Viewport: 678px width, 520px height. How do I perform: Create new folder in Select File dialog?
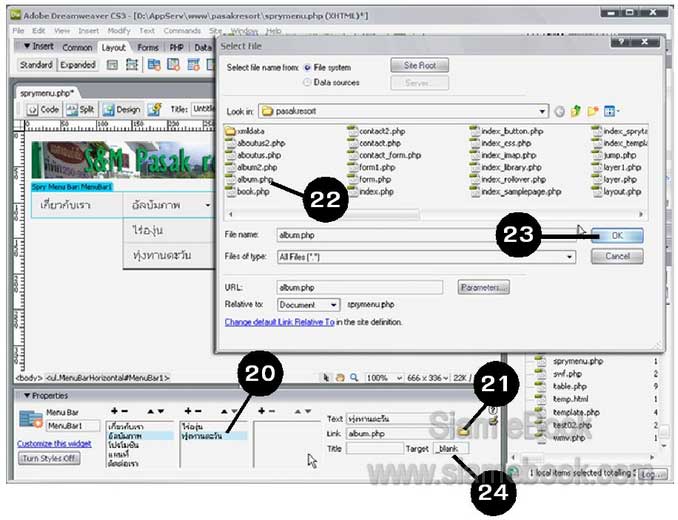[x=592, y=112]
